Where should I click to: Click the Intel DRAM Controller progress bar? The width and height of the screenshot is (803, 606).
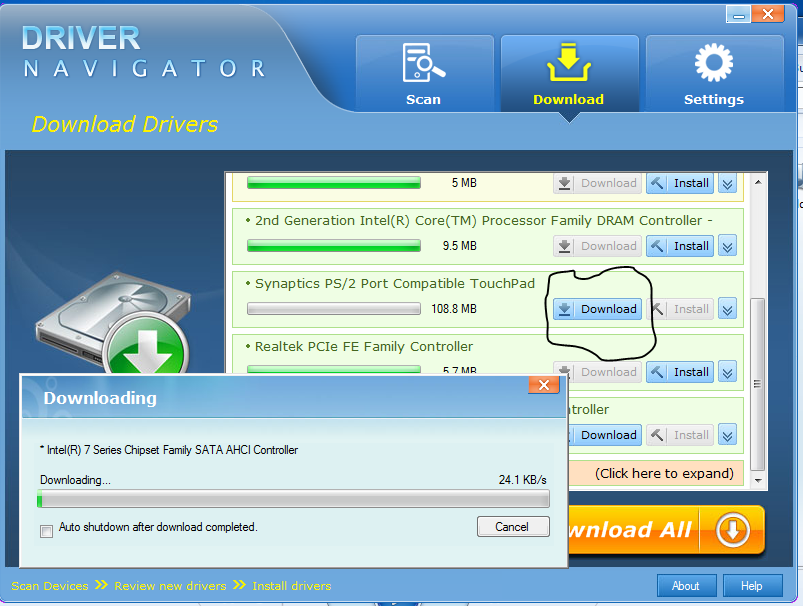[334, 245]
